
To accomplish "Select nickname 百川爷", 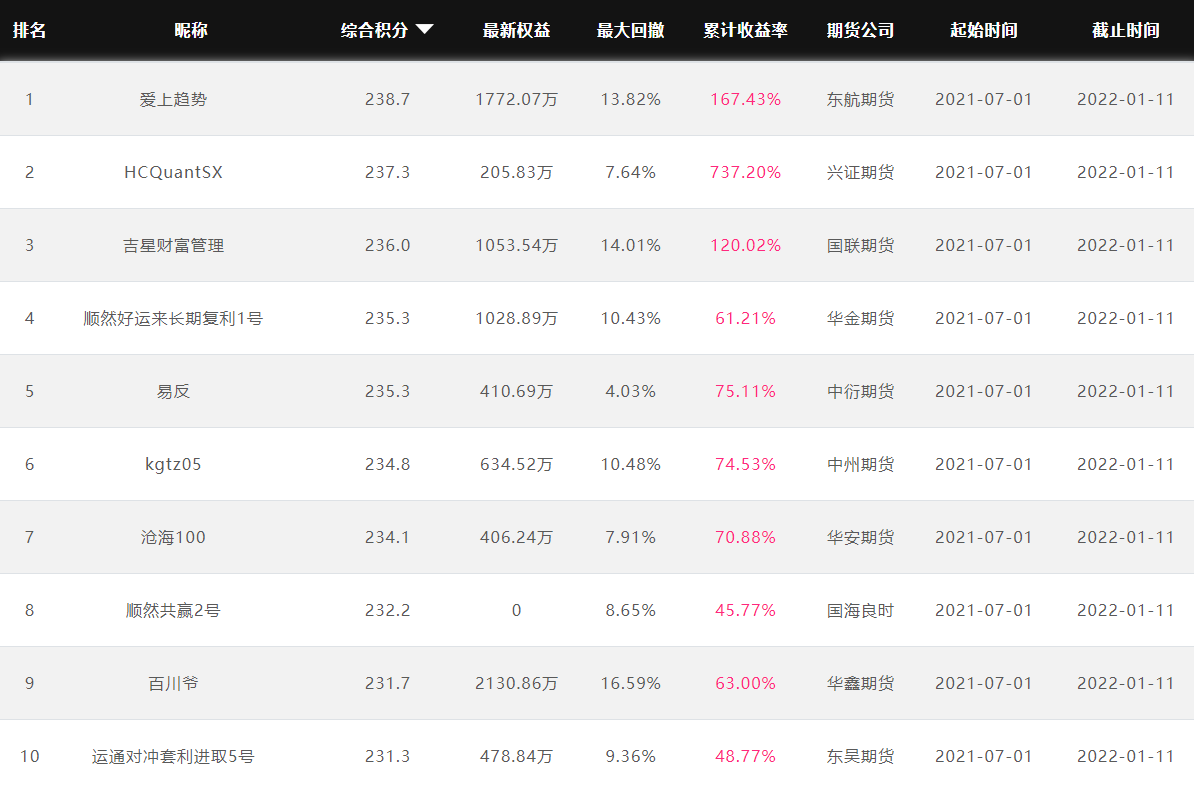I will (x=173, y=684).
